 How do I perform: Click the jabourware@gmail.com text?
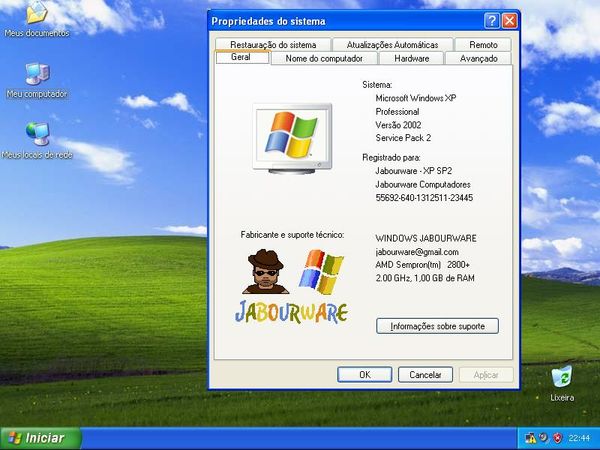(x=417, y=252)
